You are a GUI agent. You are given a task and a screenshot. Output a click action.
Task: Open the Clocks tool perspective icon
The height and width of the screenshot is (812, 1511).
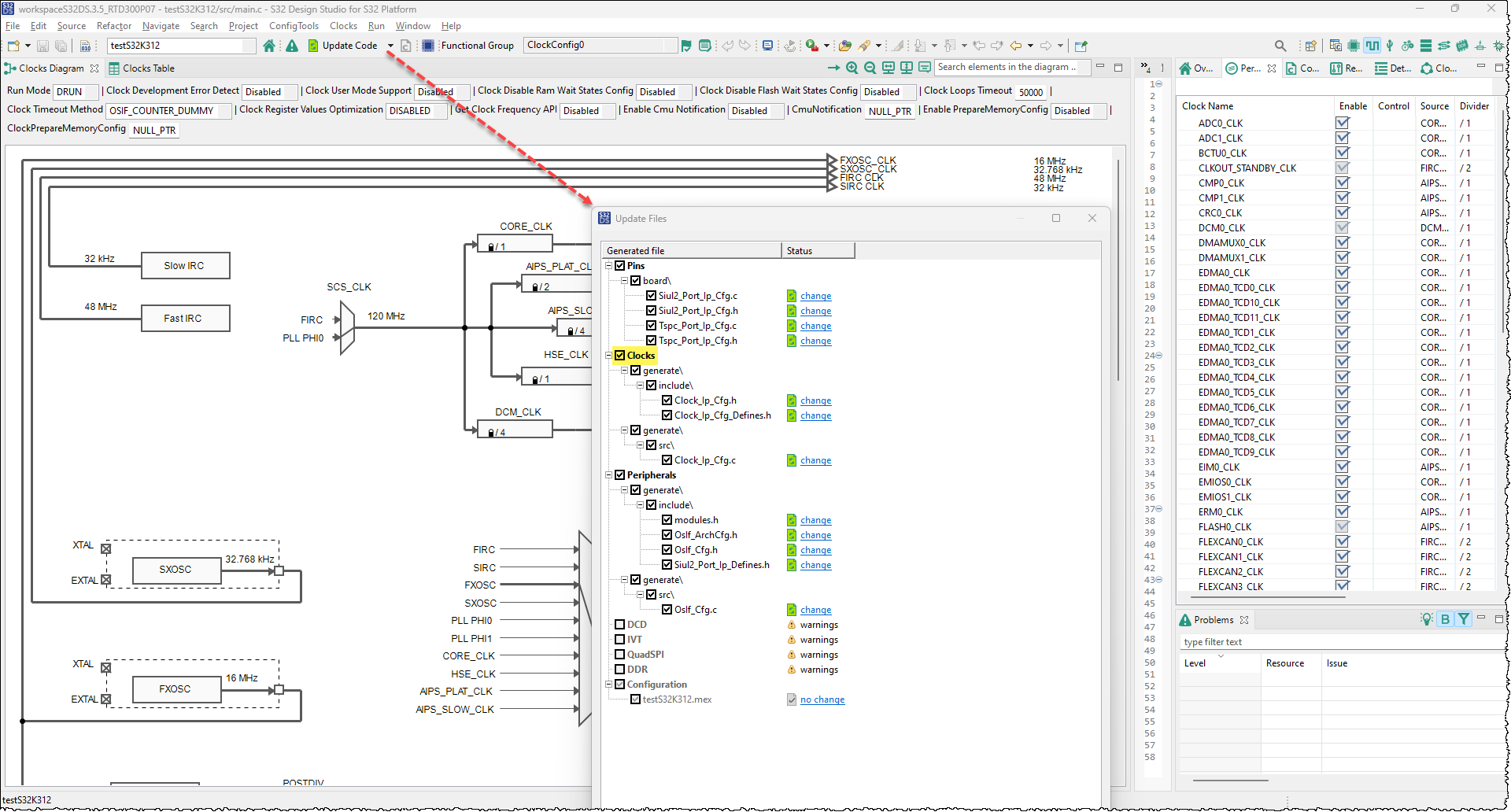1372,46
